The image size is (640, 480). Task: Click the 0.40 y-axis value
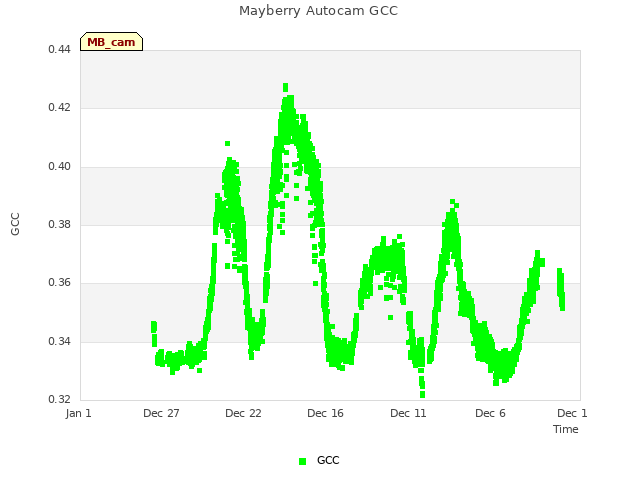click(x=60, y=167)
